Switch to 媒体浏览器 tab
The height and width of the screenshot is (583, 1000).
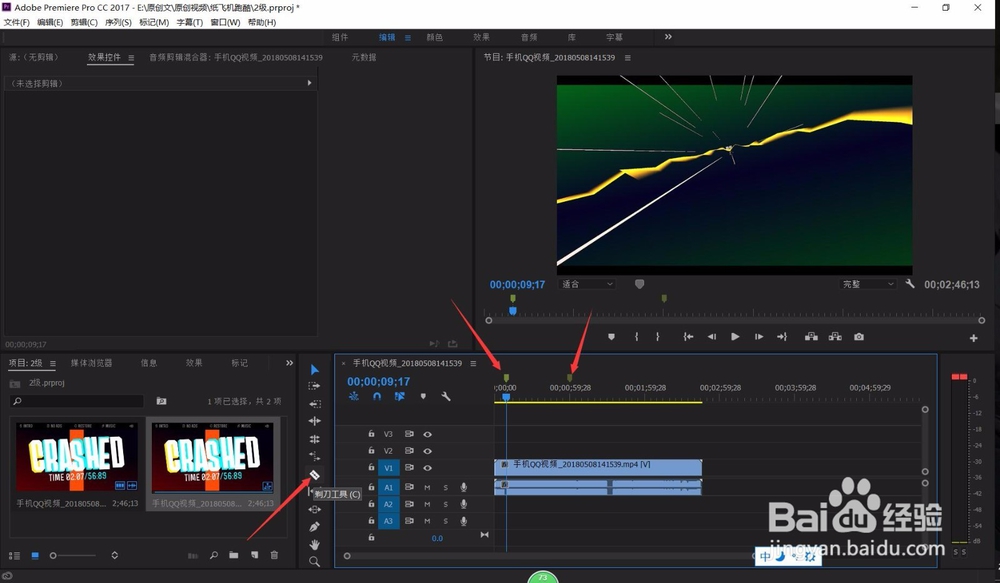tap(91, 363)
